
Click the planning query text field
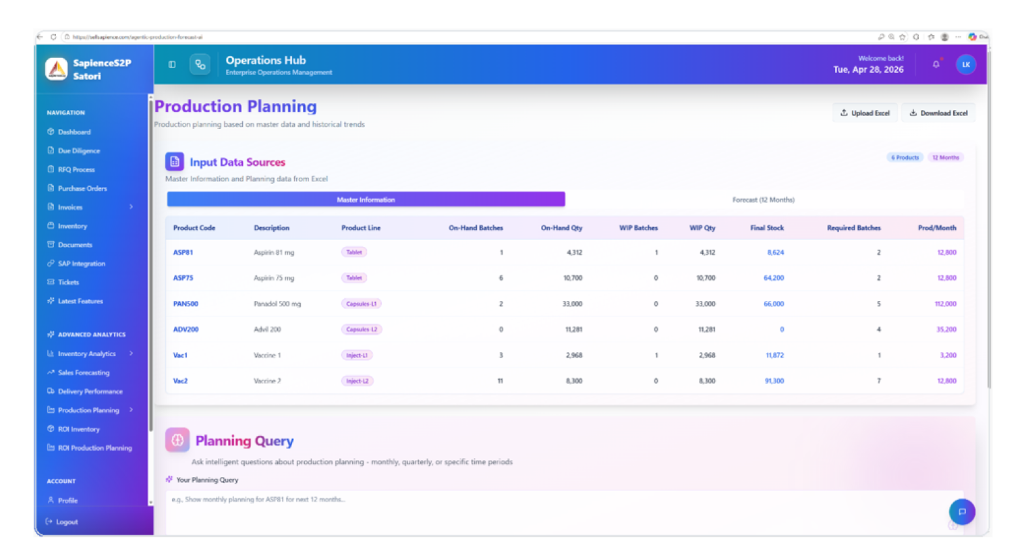(x=564, y=511)
